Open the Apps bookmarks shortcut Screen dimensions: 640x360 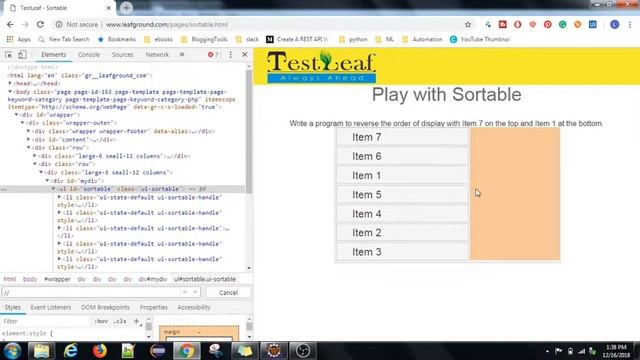[x=18, y=39]
